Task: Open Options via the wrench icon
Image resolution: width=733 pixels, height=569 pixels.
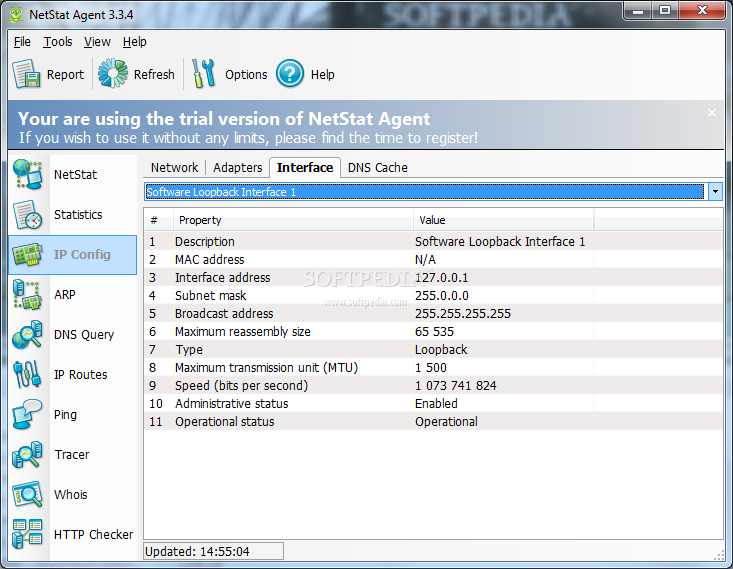Action: coord(203,73)
